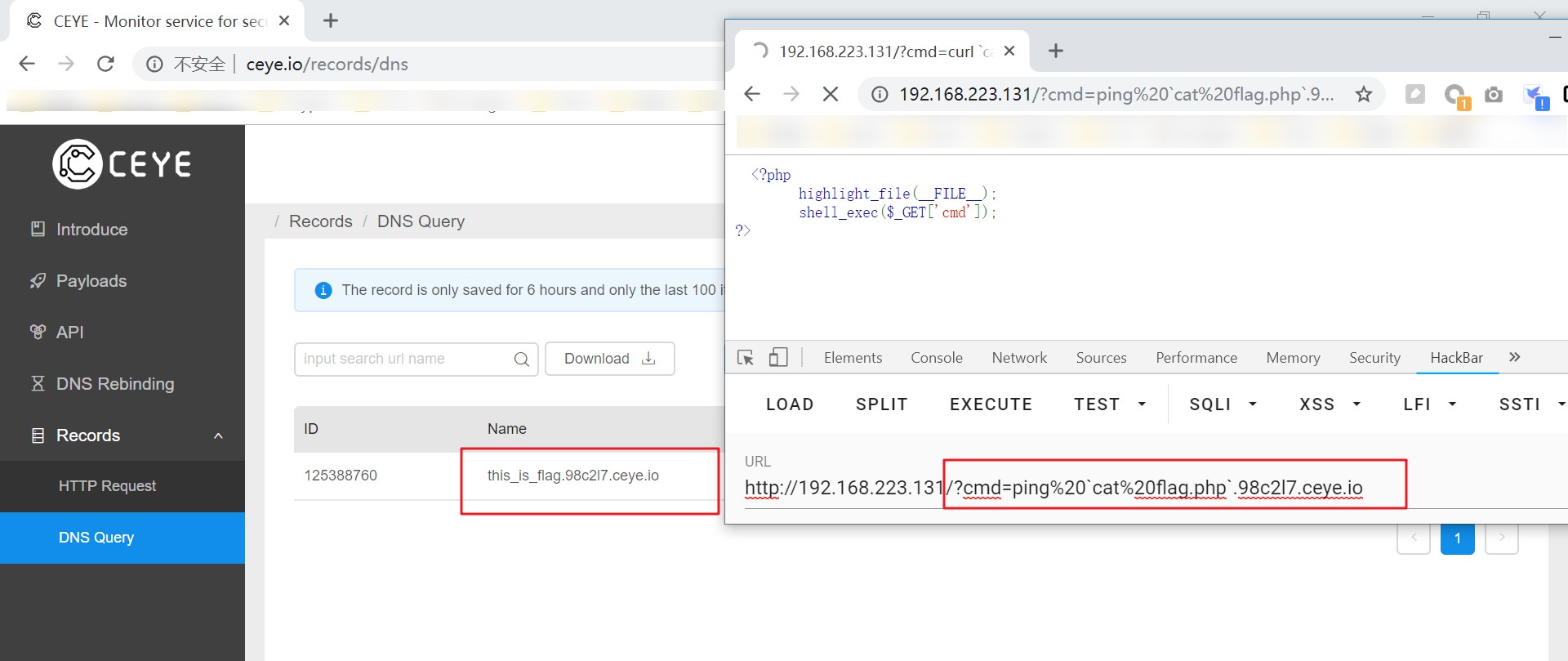Close the CEYE Monitor service tab
This screenshot has height=661, width=1568.
(x=284, y=20)
